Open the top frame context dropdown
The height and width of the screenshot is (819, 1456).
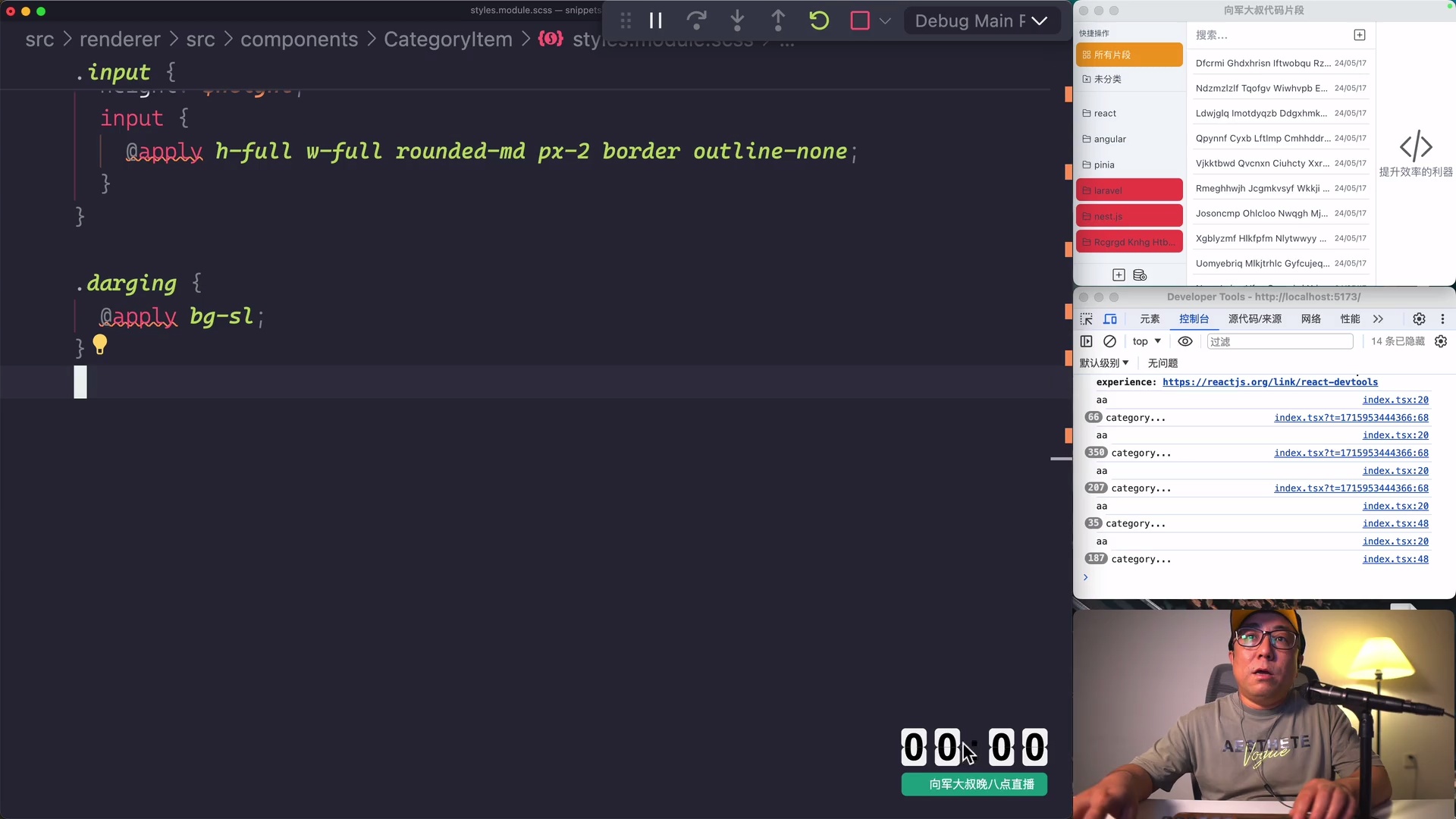[x=1146, y=341]
